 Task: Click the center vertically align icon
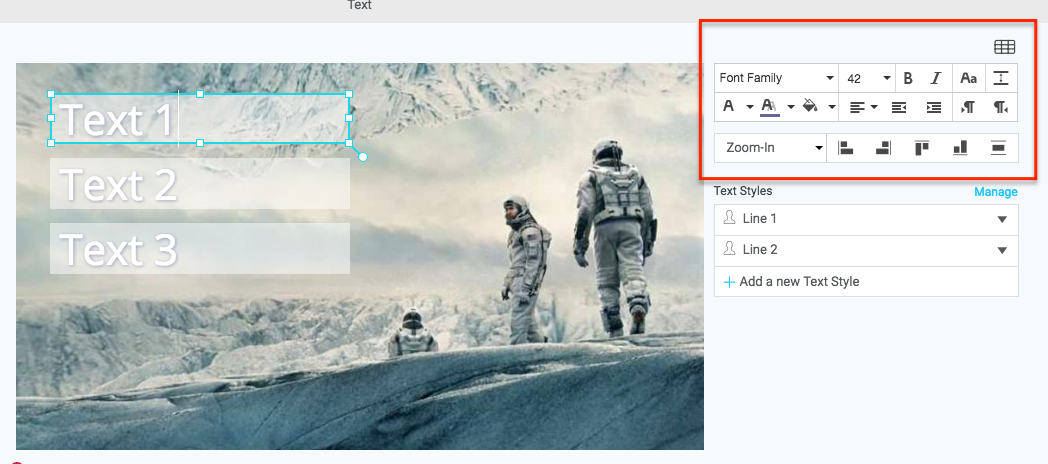pyautogui.click(x=999, y=148)
